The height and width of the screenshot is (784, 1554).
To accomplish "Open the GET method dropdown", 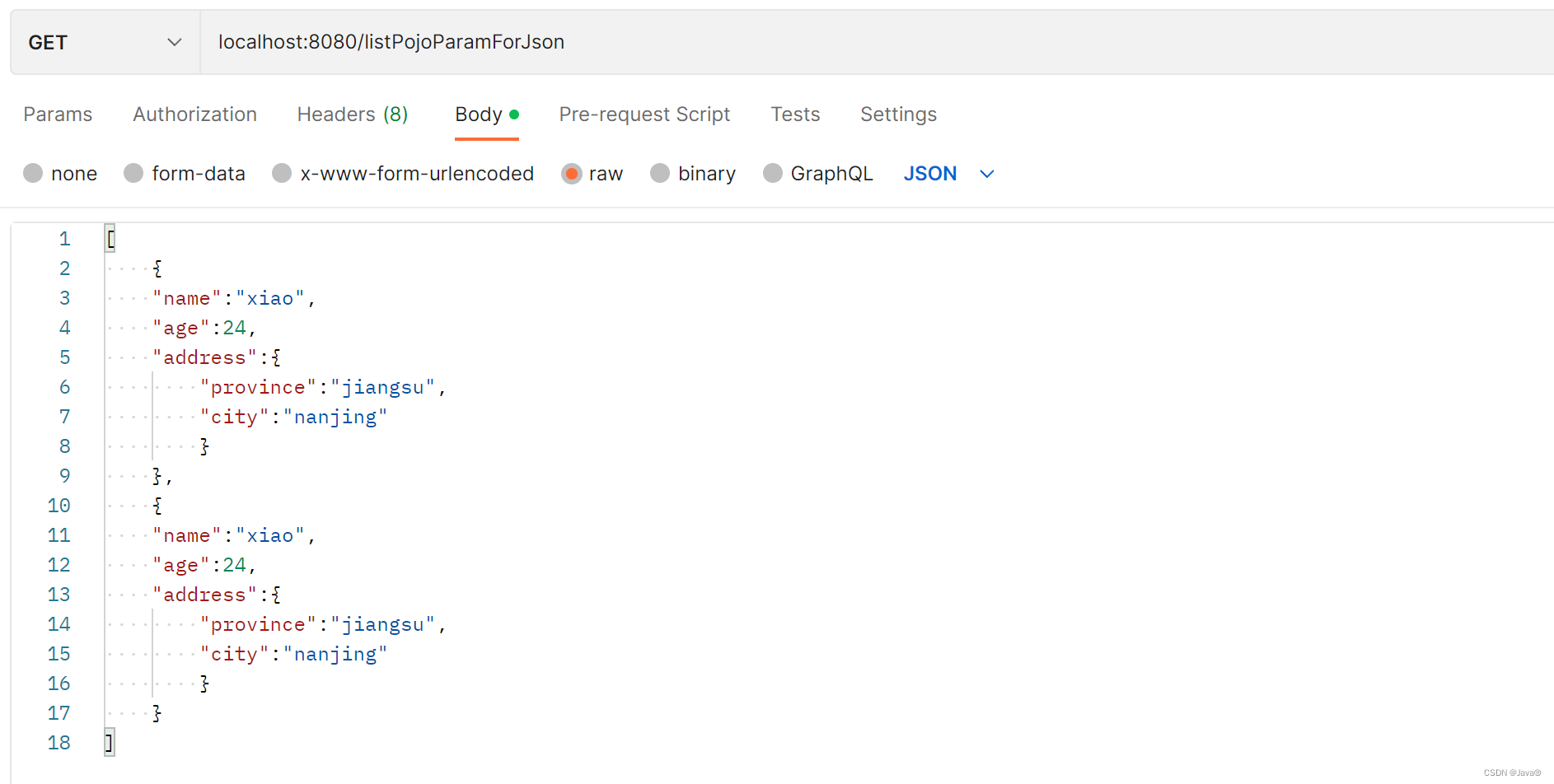I will click(x=105, y=42).
